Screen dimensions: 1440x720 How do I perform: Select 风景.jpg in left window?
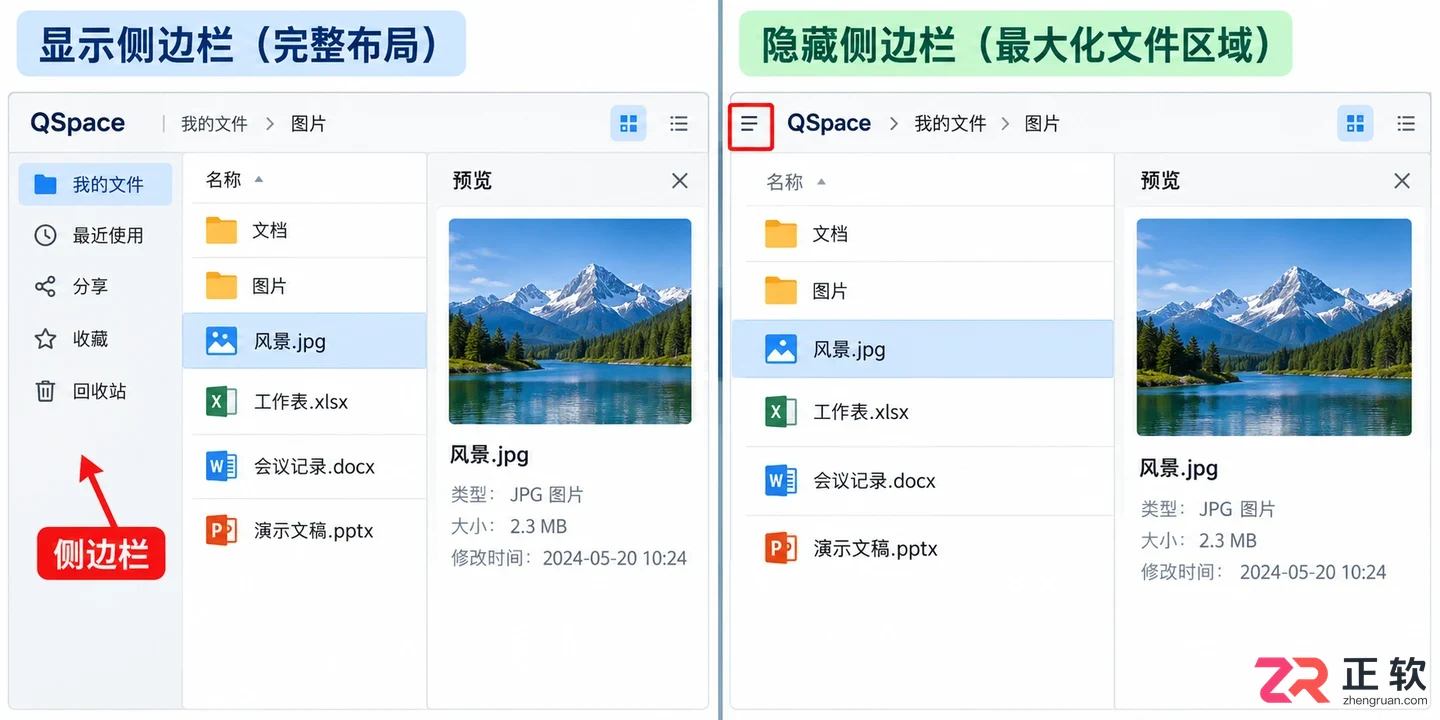pos(305,341)
